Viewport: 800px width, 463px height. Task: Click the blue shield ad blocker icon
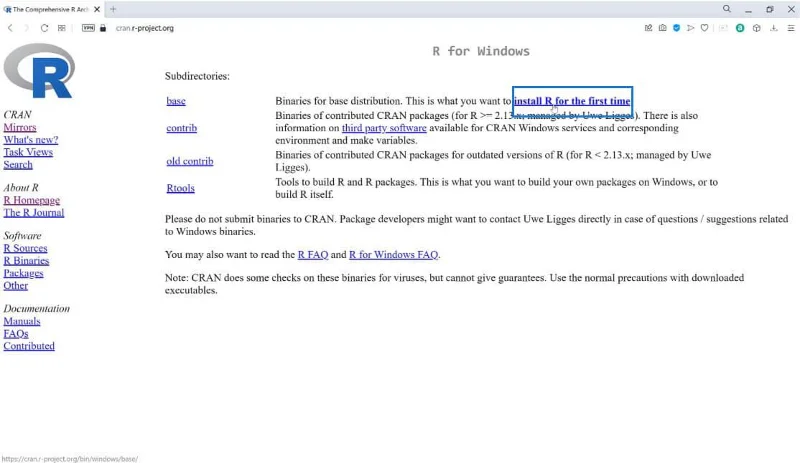pyautogui.click(x=677, y=28)
